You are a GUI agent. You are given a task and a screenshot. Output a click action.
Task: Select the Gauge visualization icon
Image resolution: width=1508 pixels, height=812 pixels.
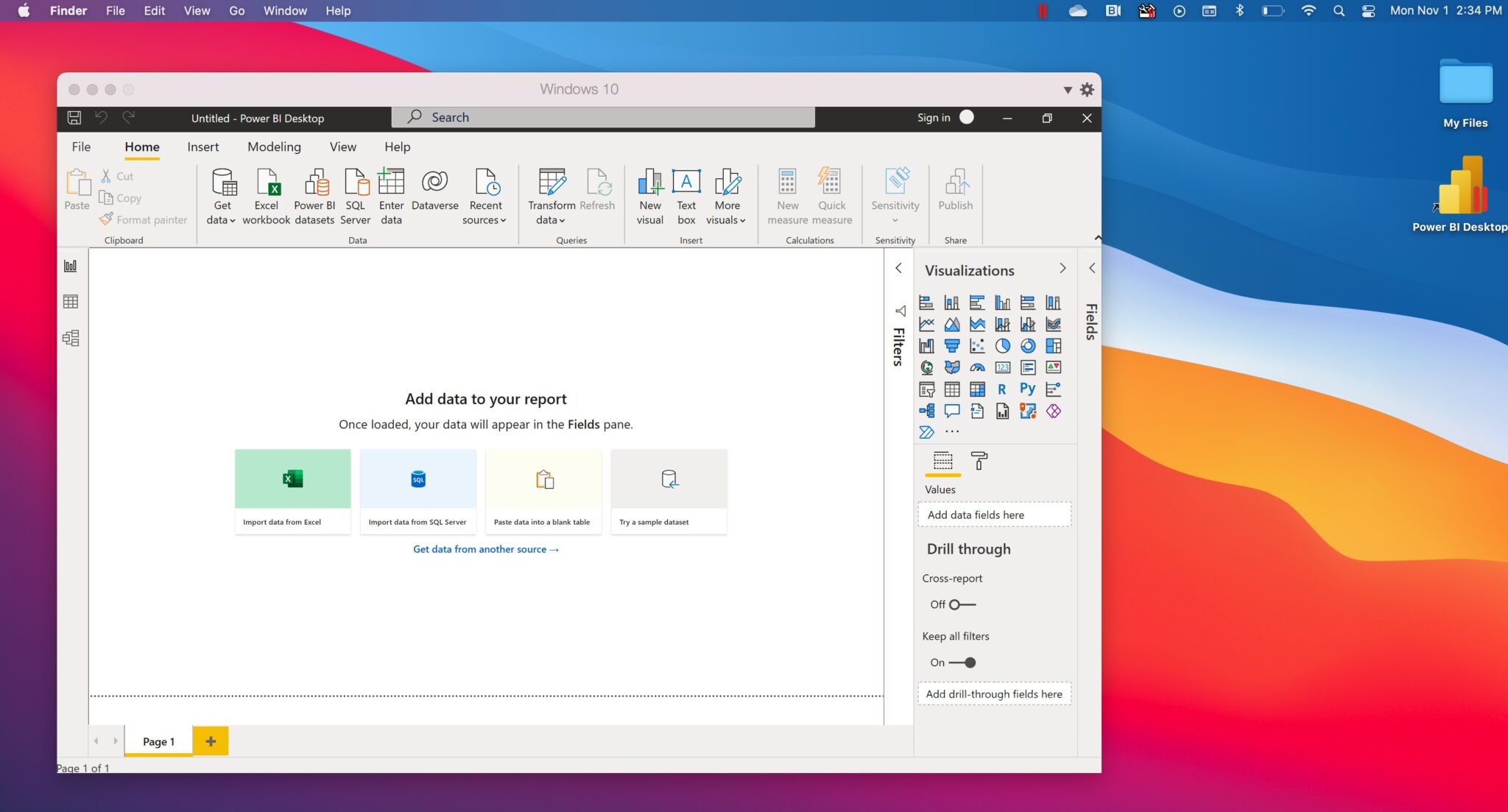(977, 367)
